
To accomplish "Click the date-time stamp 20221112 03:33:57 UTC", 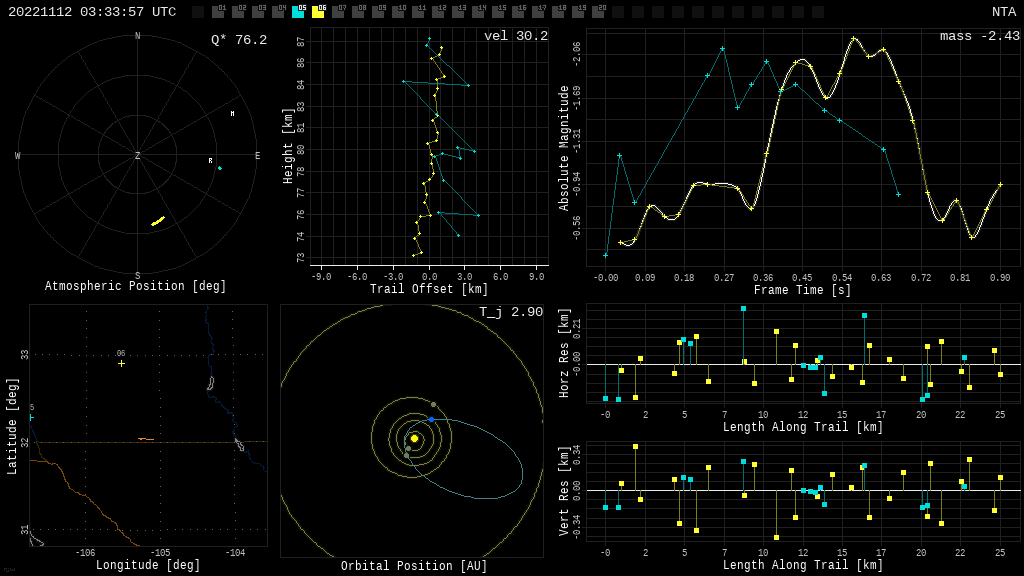I will 92,12.
